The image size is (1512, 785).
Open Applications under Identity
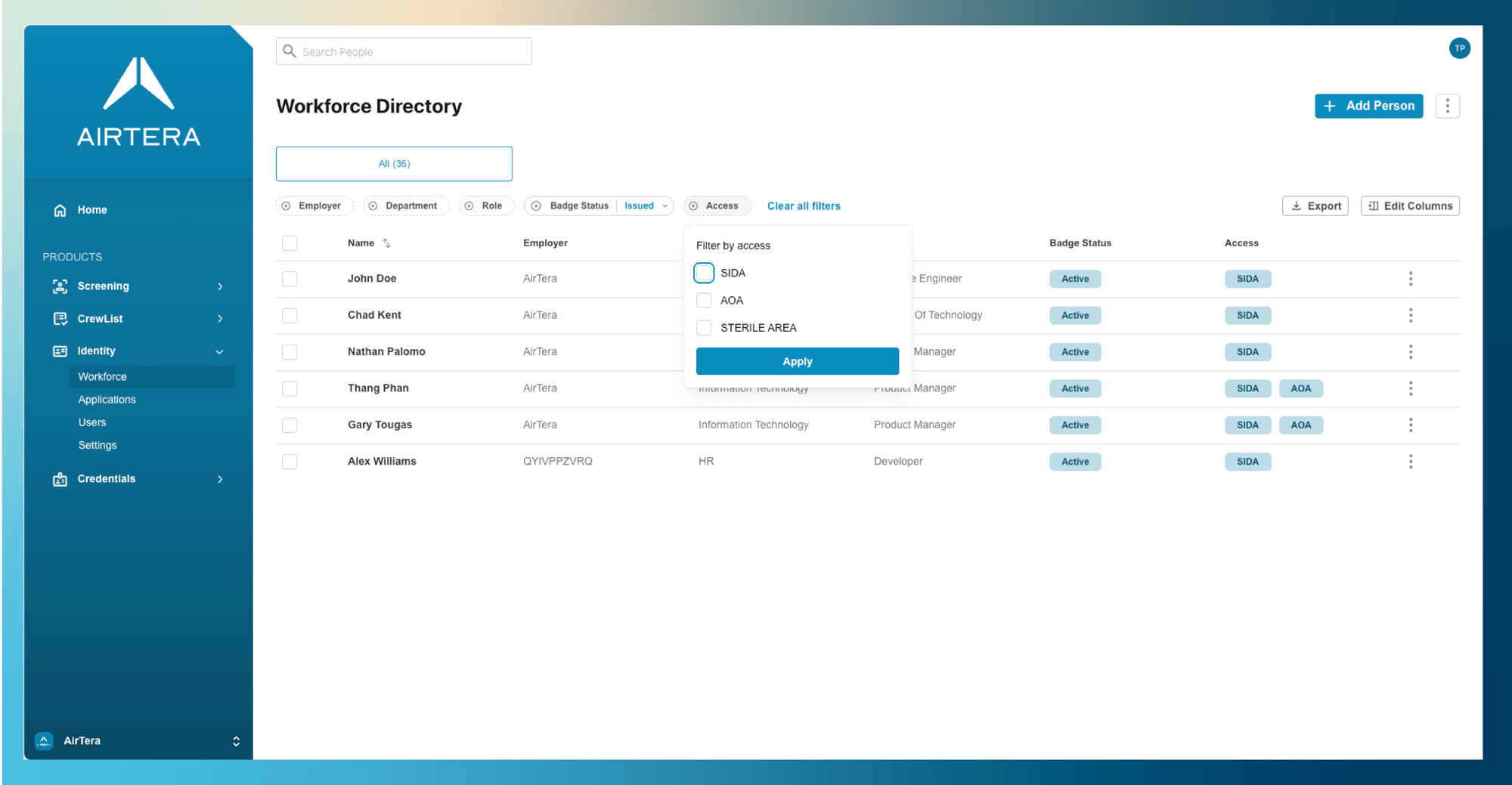click(x=107, y=400)
